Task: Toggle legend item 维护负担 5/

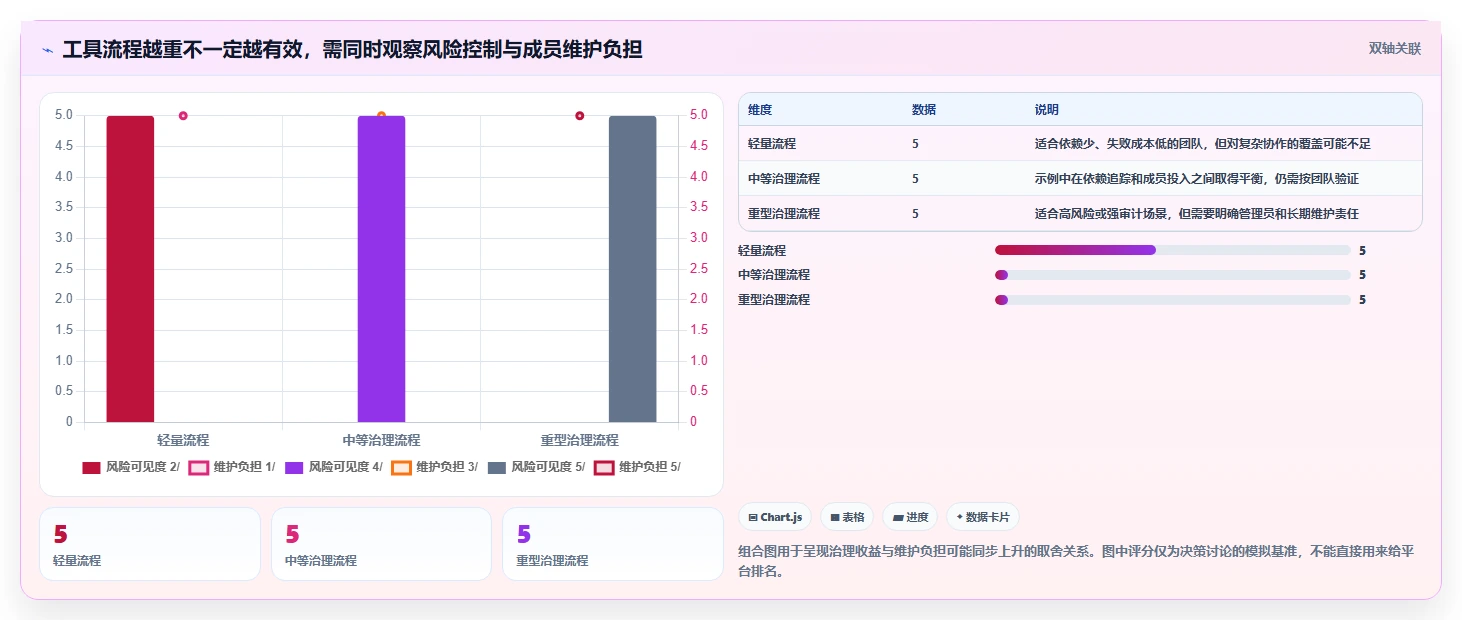Action: point(638,467)
